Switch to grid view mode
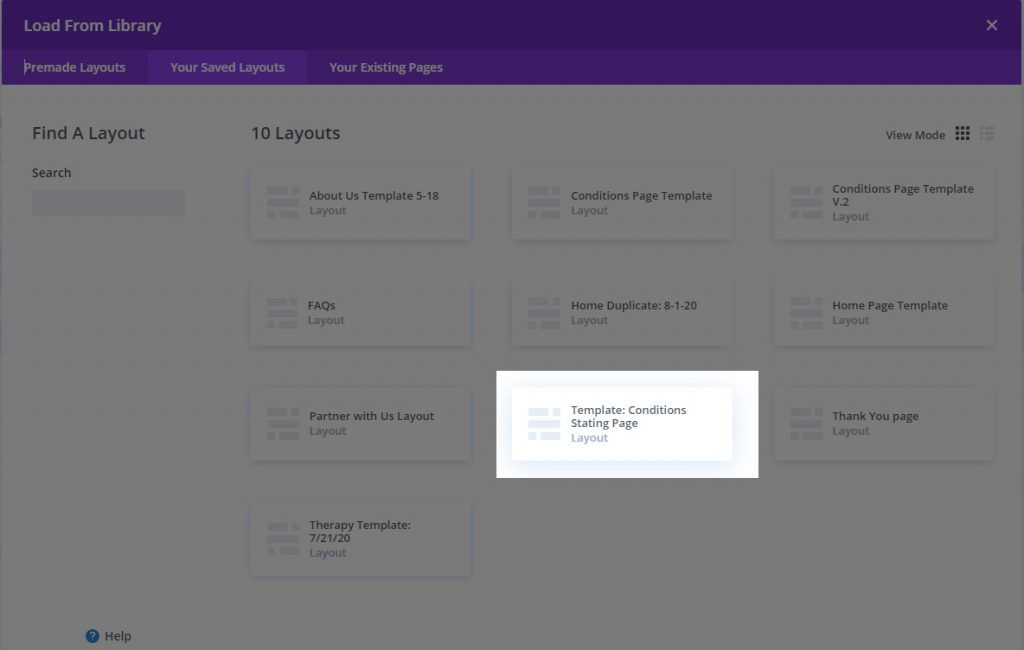The height and width of the screenshot is (650, 1024). (x=962, y=133)
